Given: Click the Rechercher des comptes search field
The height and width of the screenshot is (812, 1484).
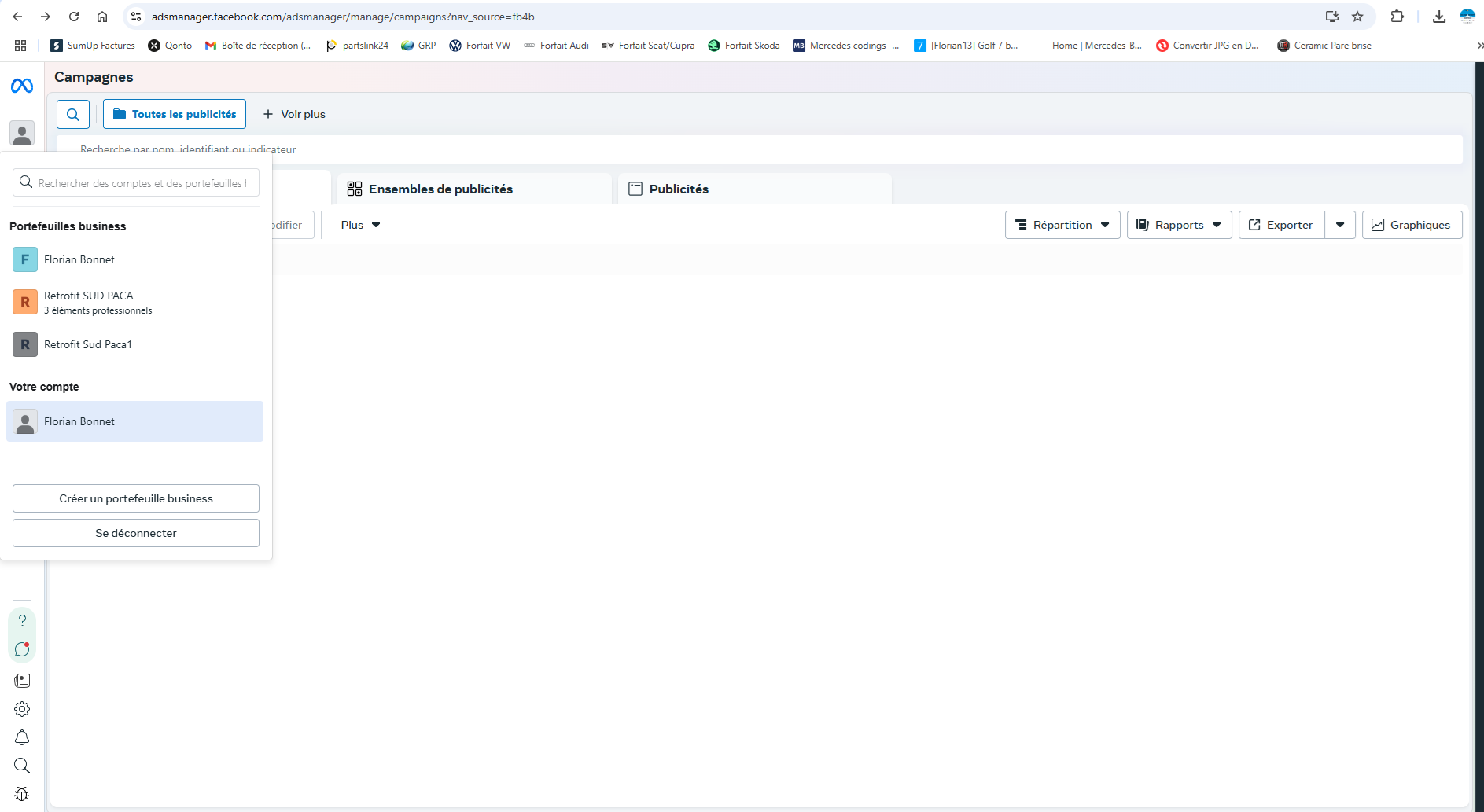Looking at the screenshot, I should pos(136,182).
